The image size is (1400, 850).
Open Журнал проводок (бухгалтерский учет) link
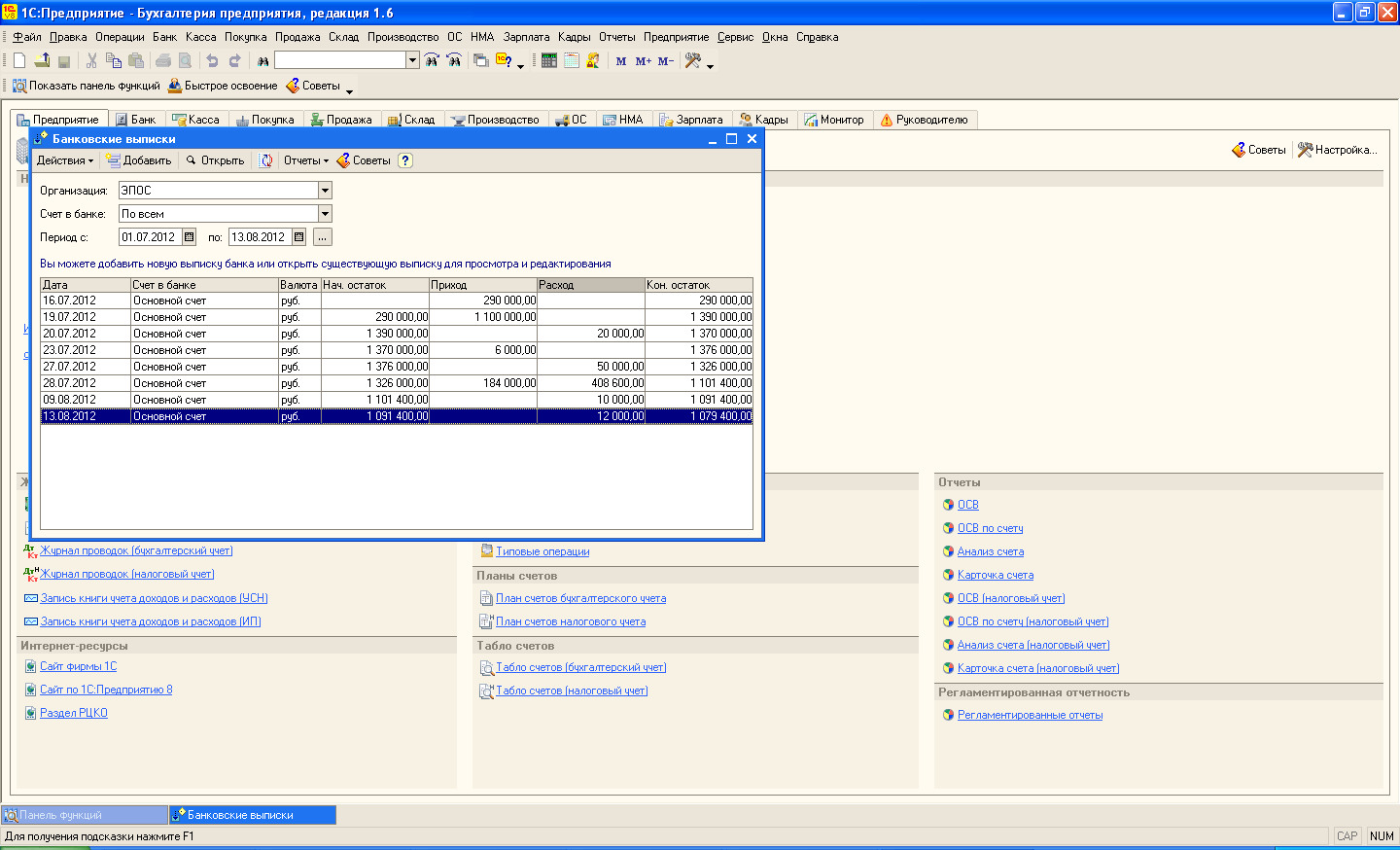click(x=136, y=550)
